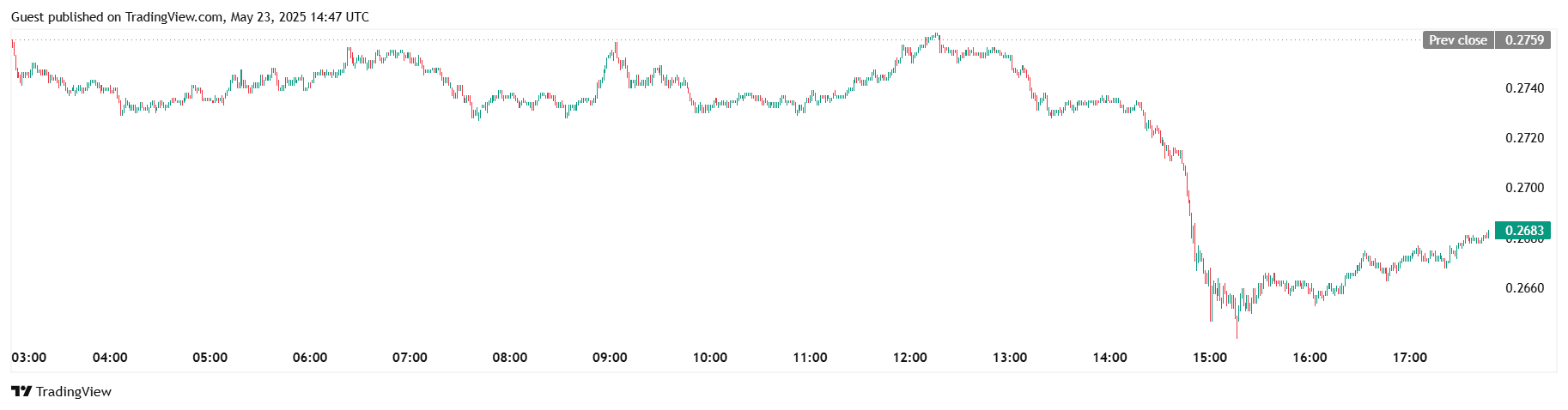Choose the 09:00 time marker

(x=610, y=358)
